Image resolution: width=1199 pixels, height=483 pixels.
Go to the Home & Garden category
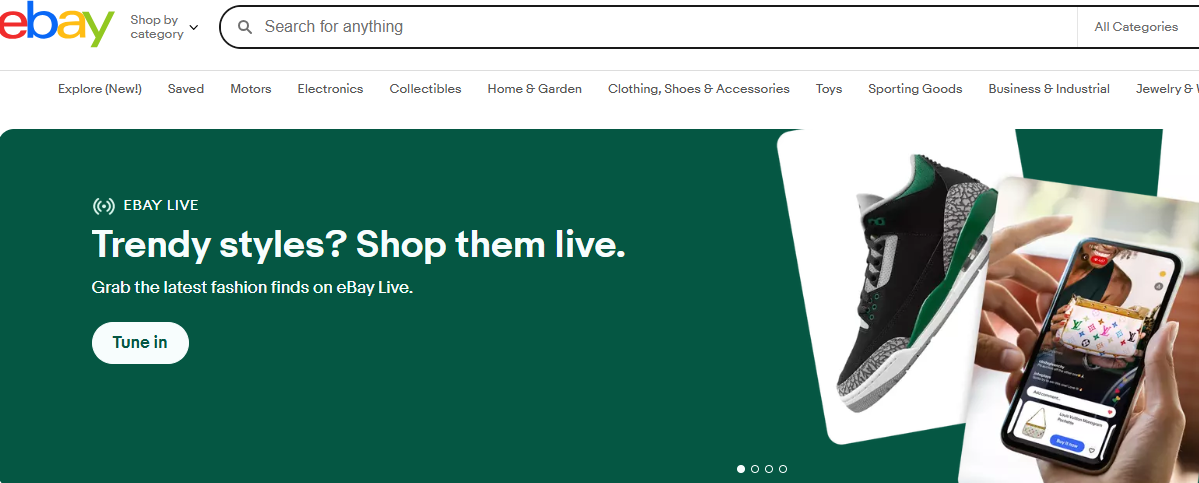[x=535, y=89]
